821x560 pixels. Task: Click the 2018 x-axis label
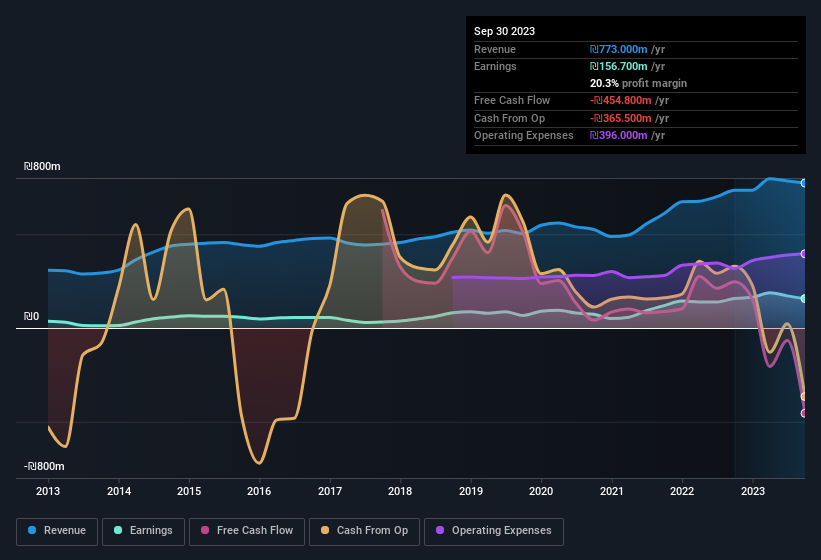[x=400, y=491]
